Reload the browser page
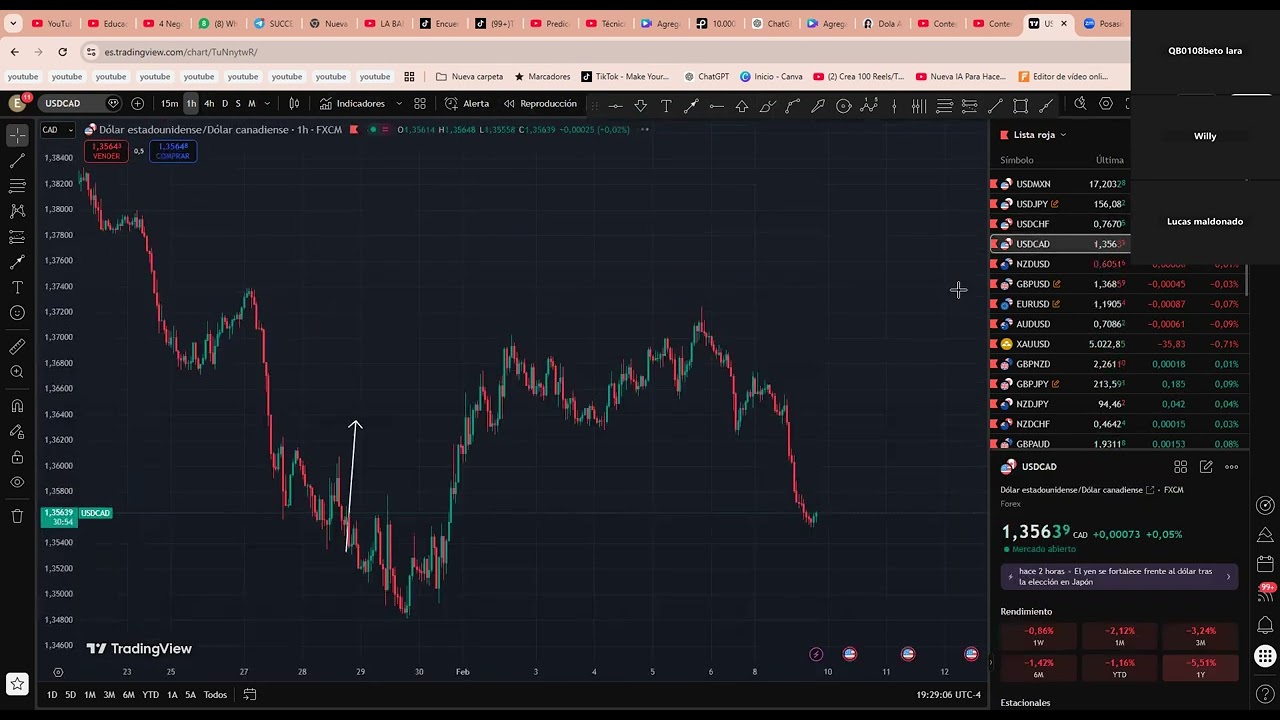Image resolution: width=1280 pixels, height=720 pixels. pyautogui.click(x=62, y=52)
